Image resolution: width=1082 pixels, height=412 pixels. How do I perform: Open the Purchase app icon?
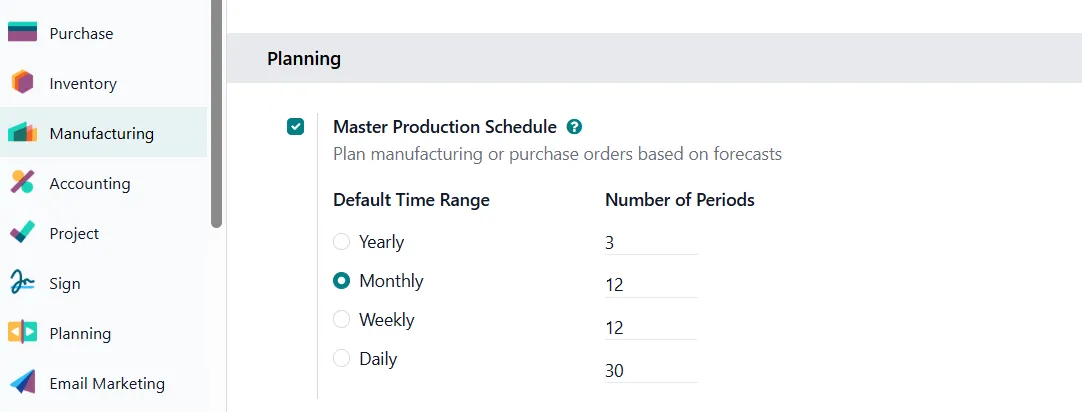(x=22, y=32)
